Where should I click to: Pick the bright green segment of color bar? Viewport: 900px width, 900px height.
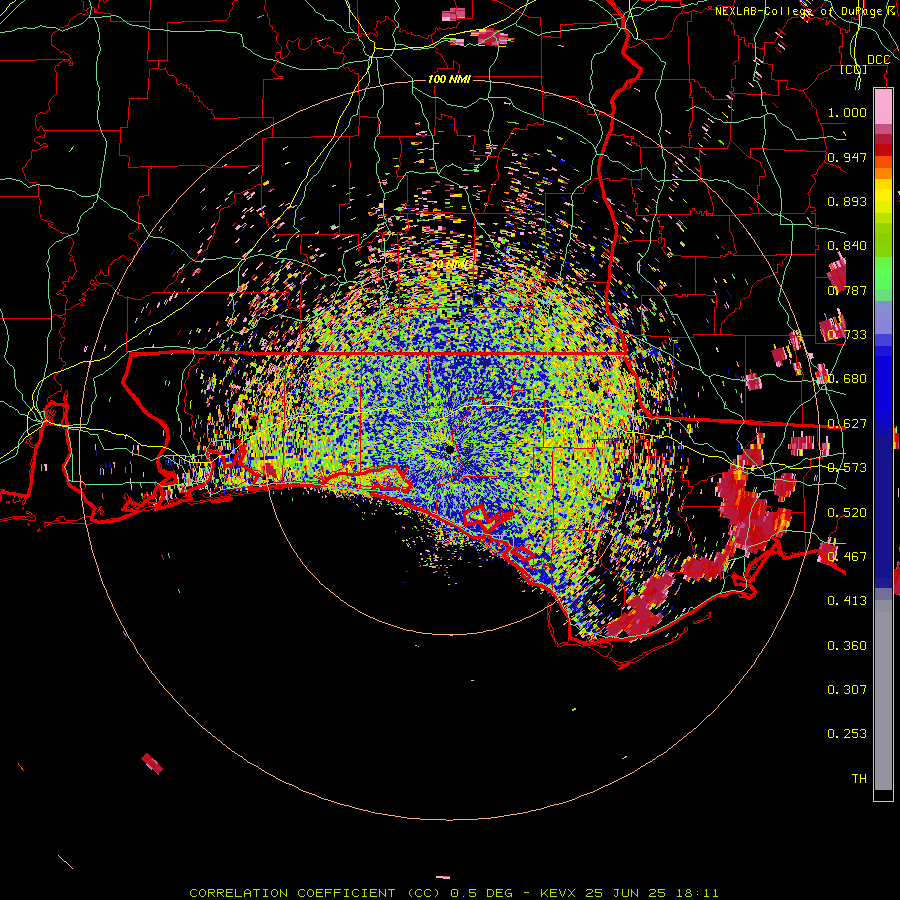click(x=883, y=273)
